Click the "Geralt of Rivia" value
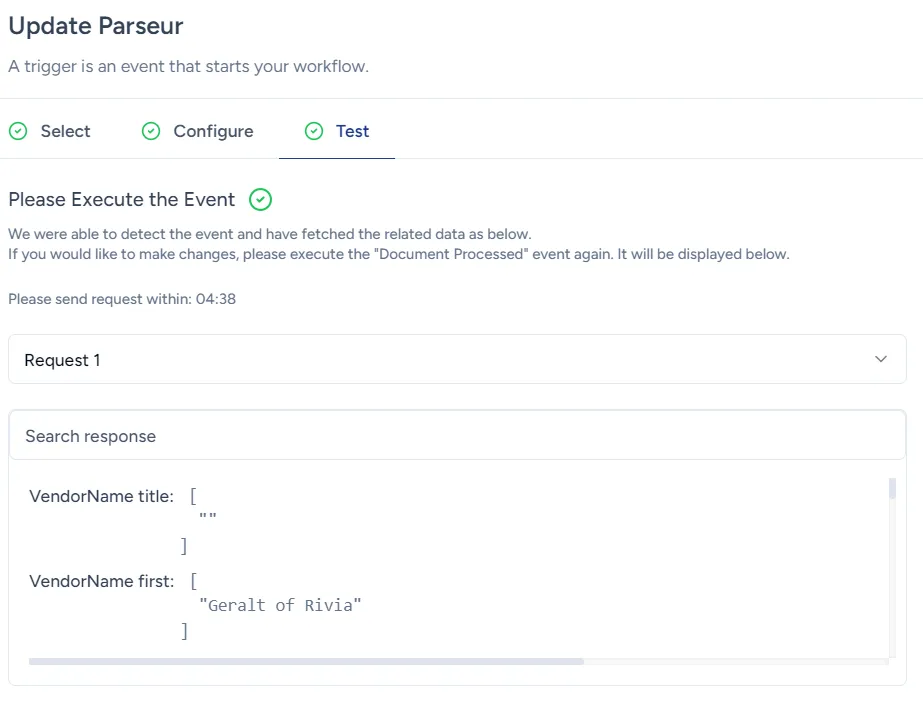 [x=280, y=605]
